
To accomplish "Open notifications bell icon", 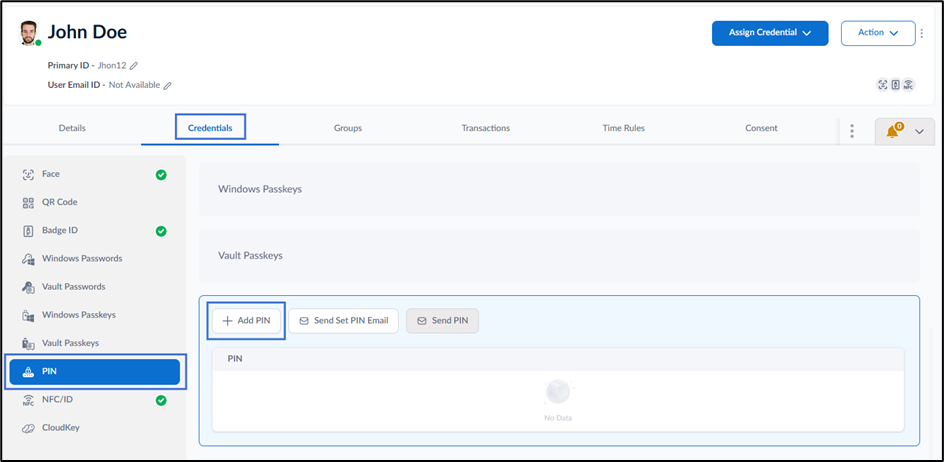I will [x=892, y=131].
